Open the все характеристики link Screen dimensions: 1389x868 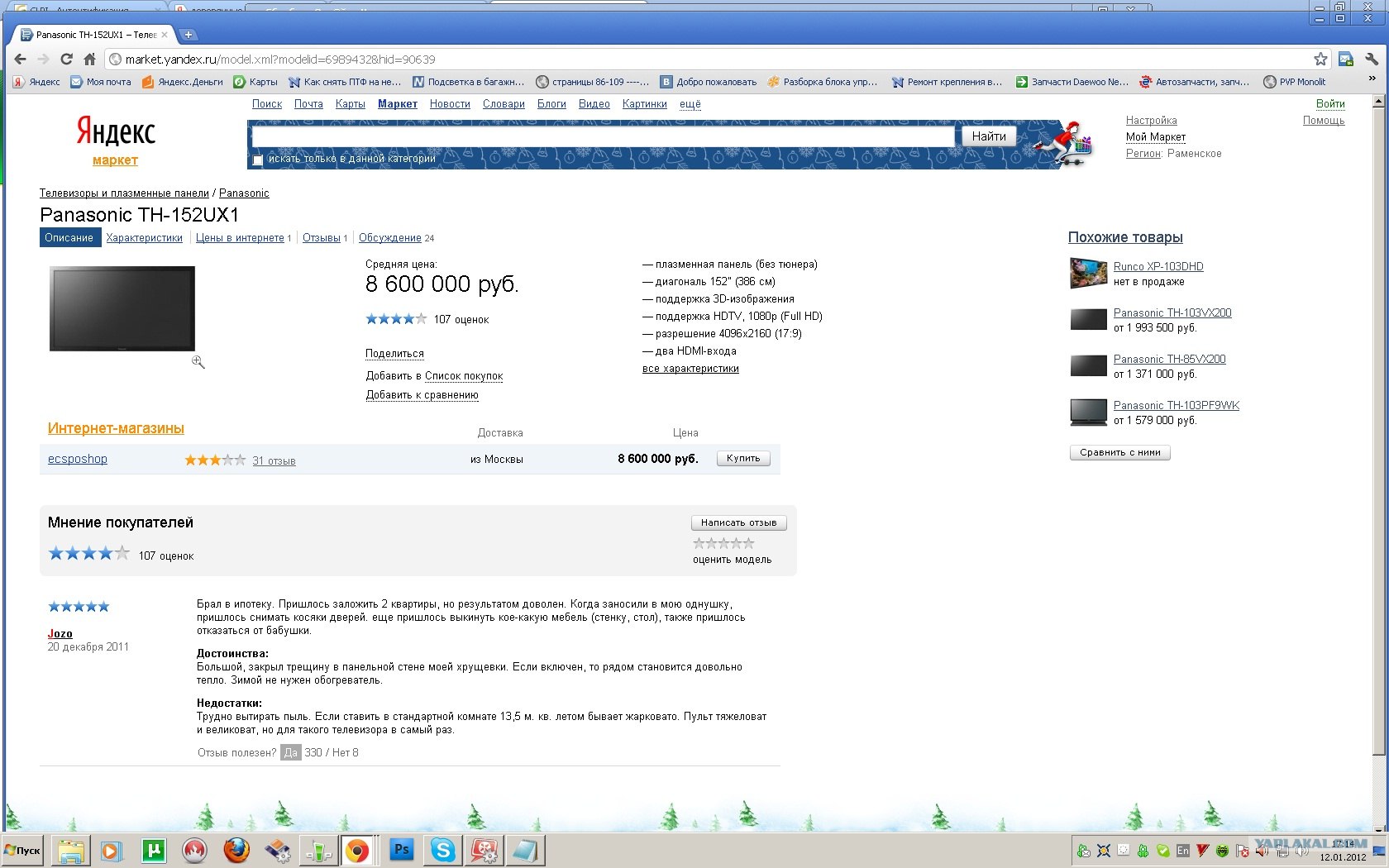point(690,369)
